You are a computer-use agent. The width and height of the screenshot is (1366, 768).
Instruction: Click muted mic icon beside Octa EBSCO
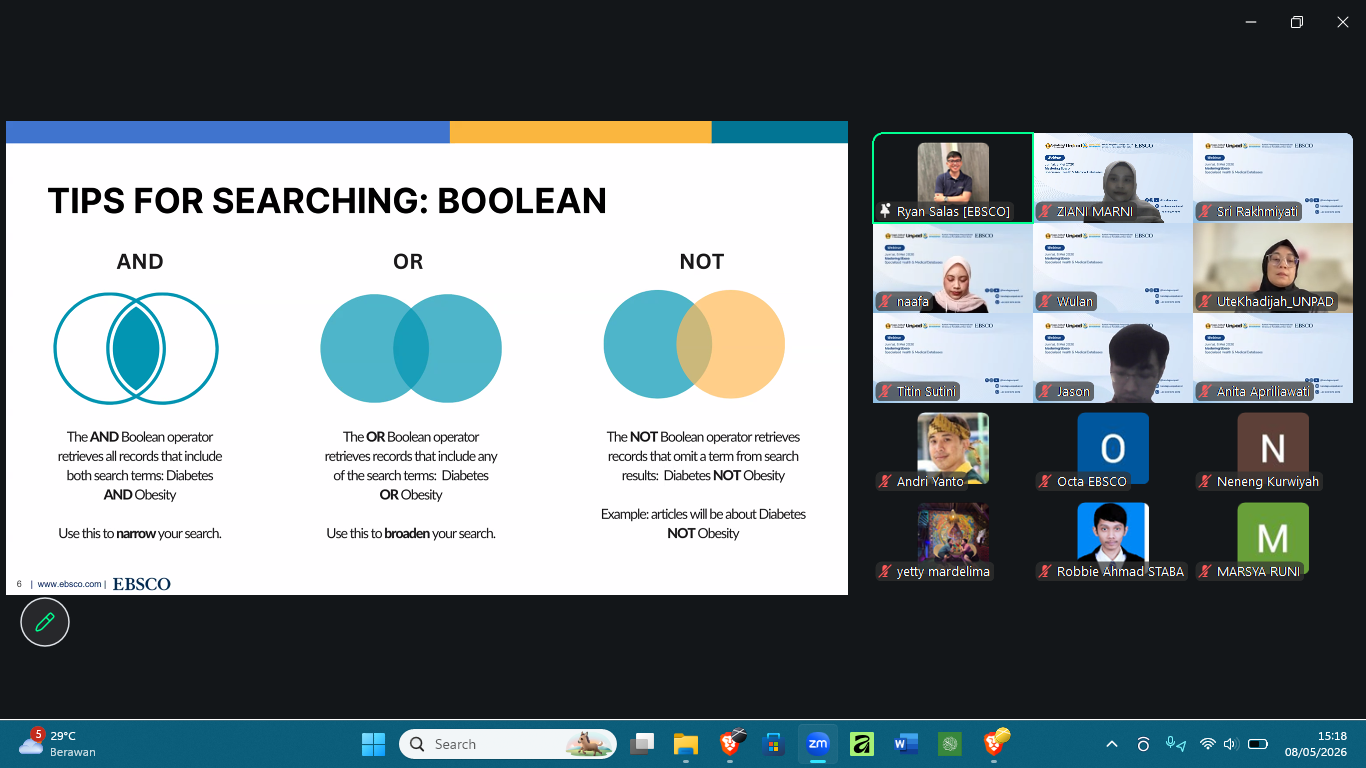point(1045,482)
